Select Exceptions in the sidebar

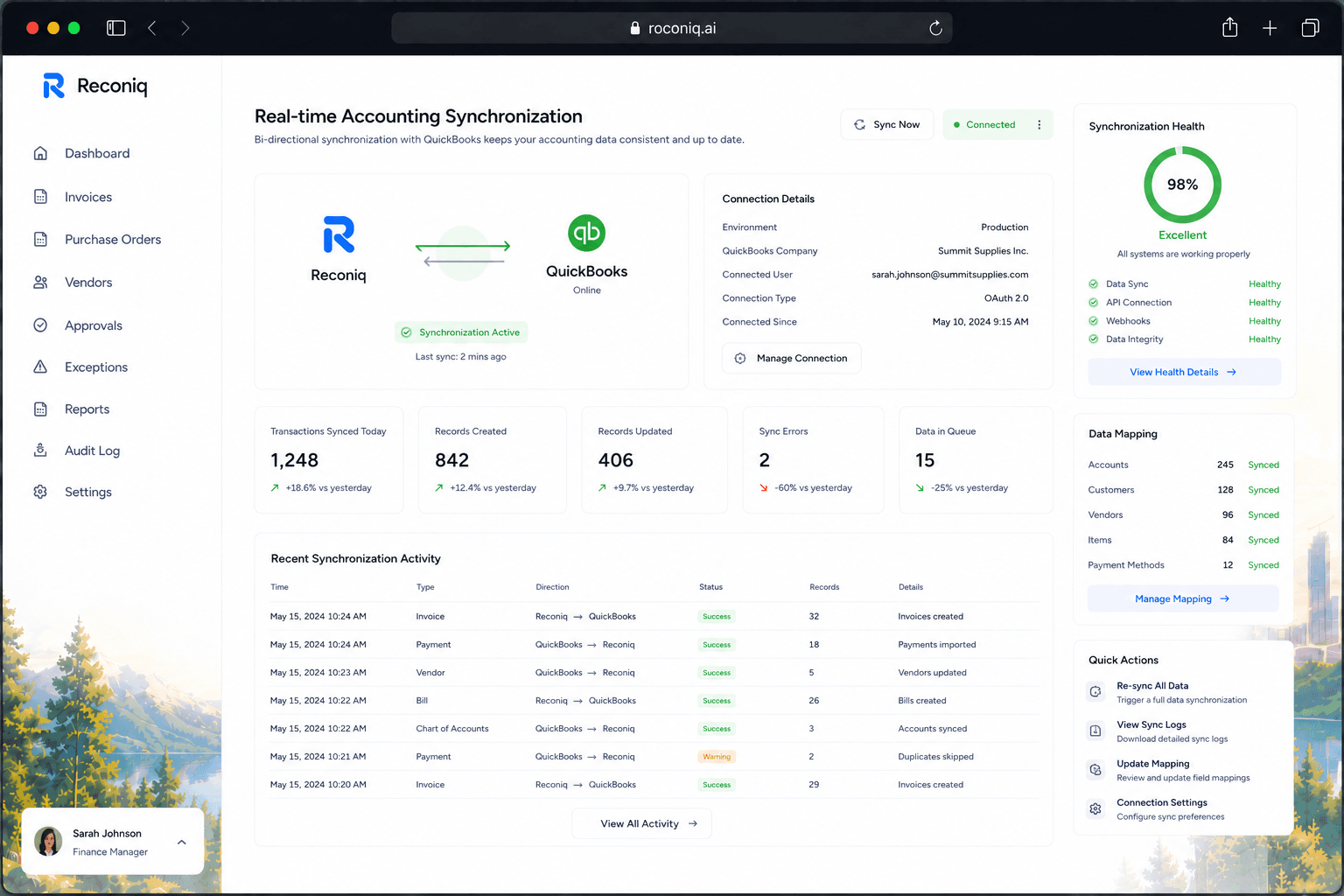point(96,367)
